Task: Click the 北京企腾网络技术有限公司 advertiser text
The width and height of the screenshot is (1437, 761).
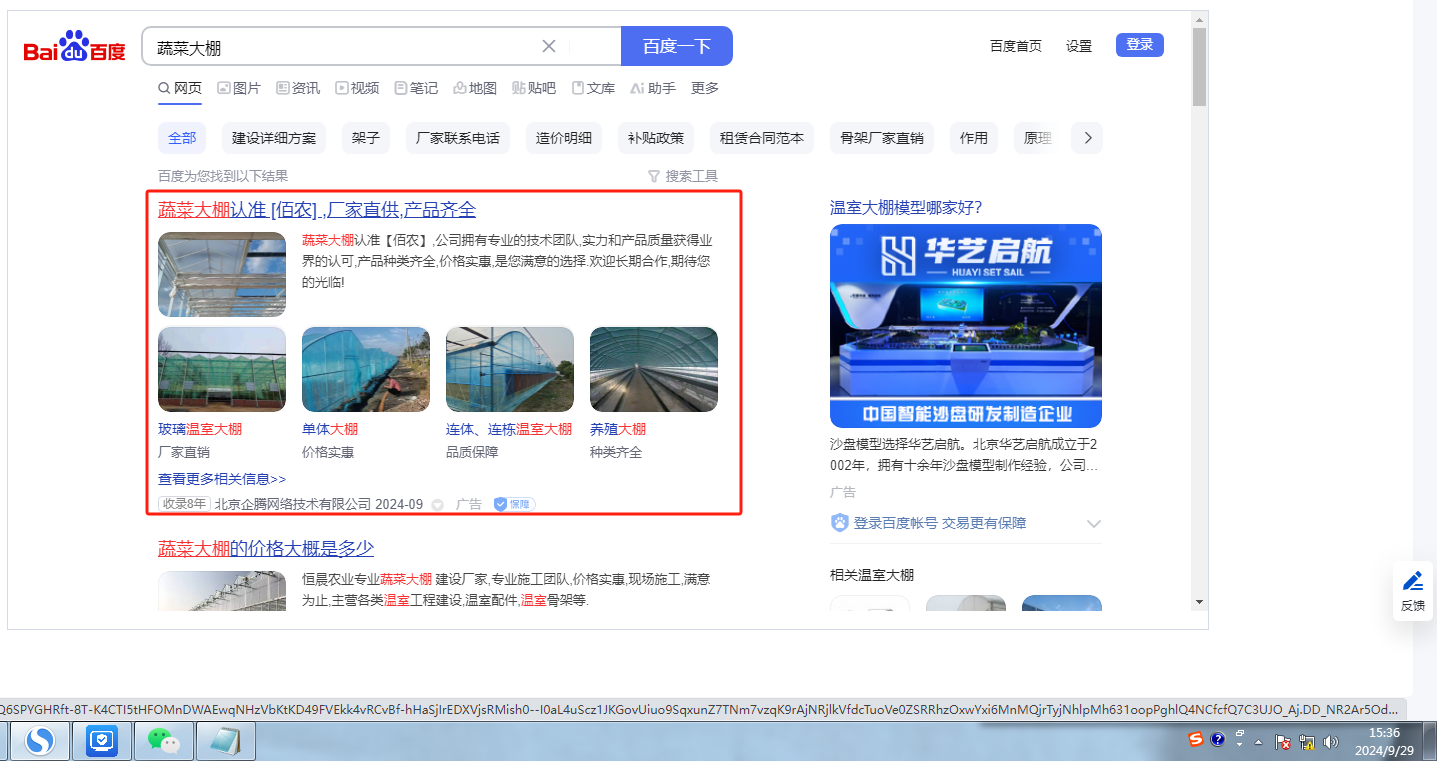Action: 293,505
